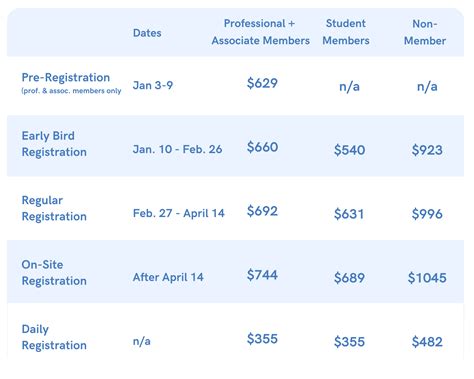Screen dimensions: 474x379
Task: Select the Daily Registration row label
Action: coord(54,337)
